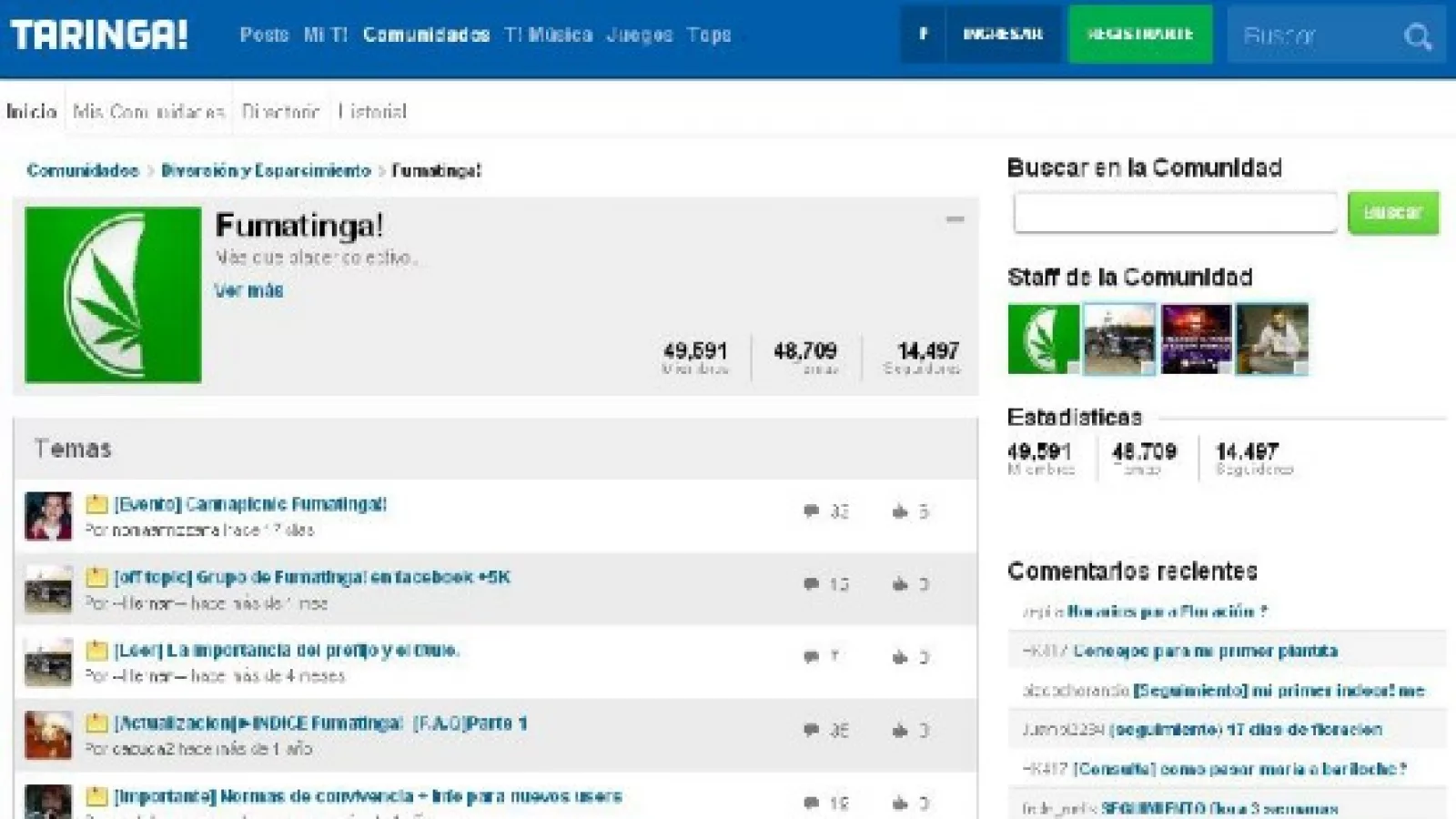
Task: Select the motorcycle staff member thumbnail
Action: [1118, 339]
